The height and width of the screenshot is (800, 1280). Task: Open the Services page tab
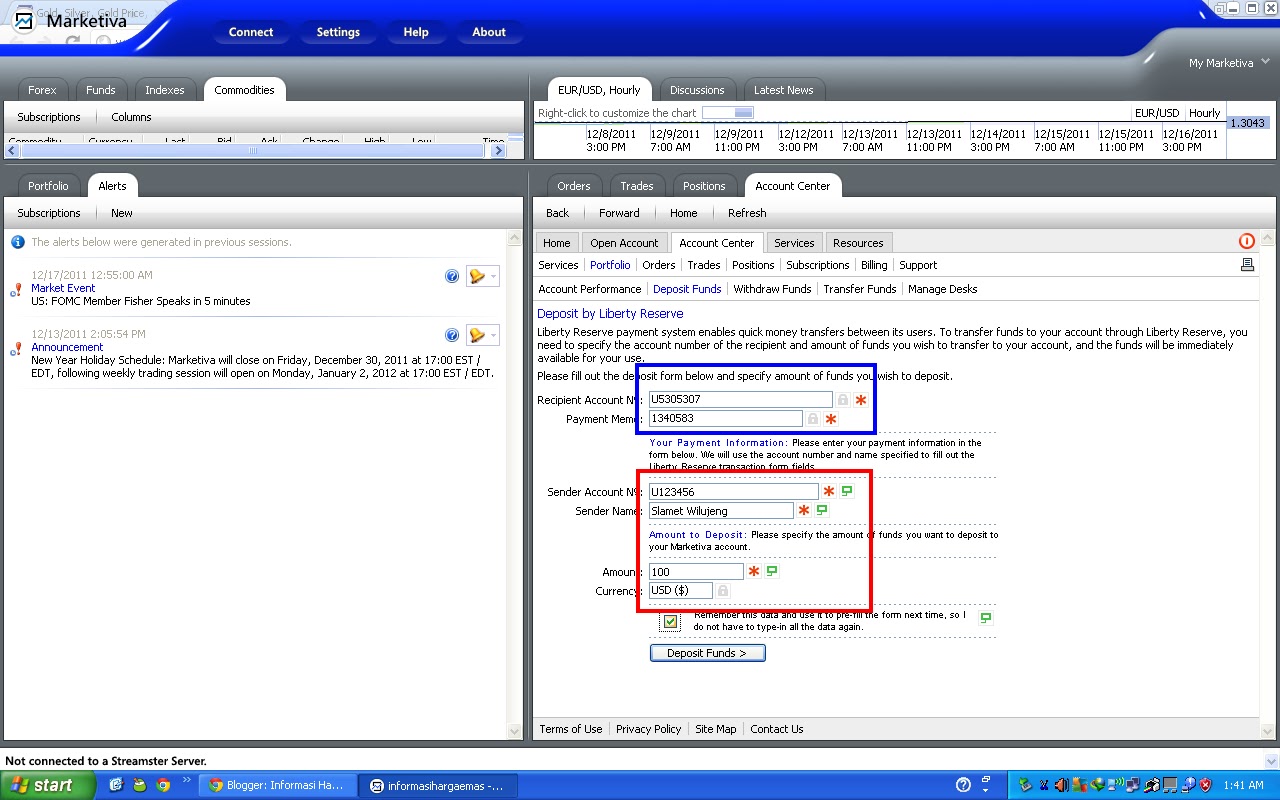click(794, 243)
